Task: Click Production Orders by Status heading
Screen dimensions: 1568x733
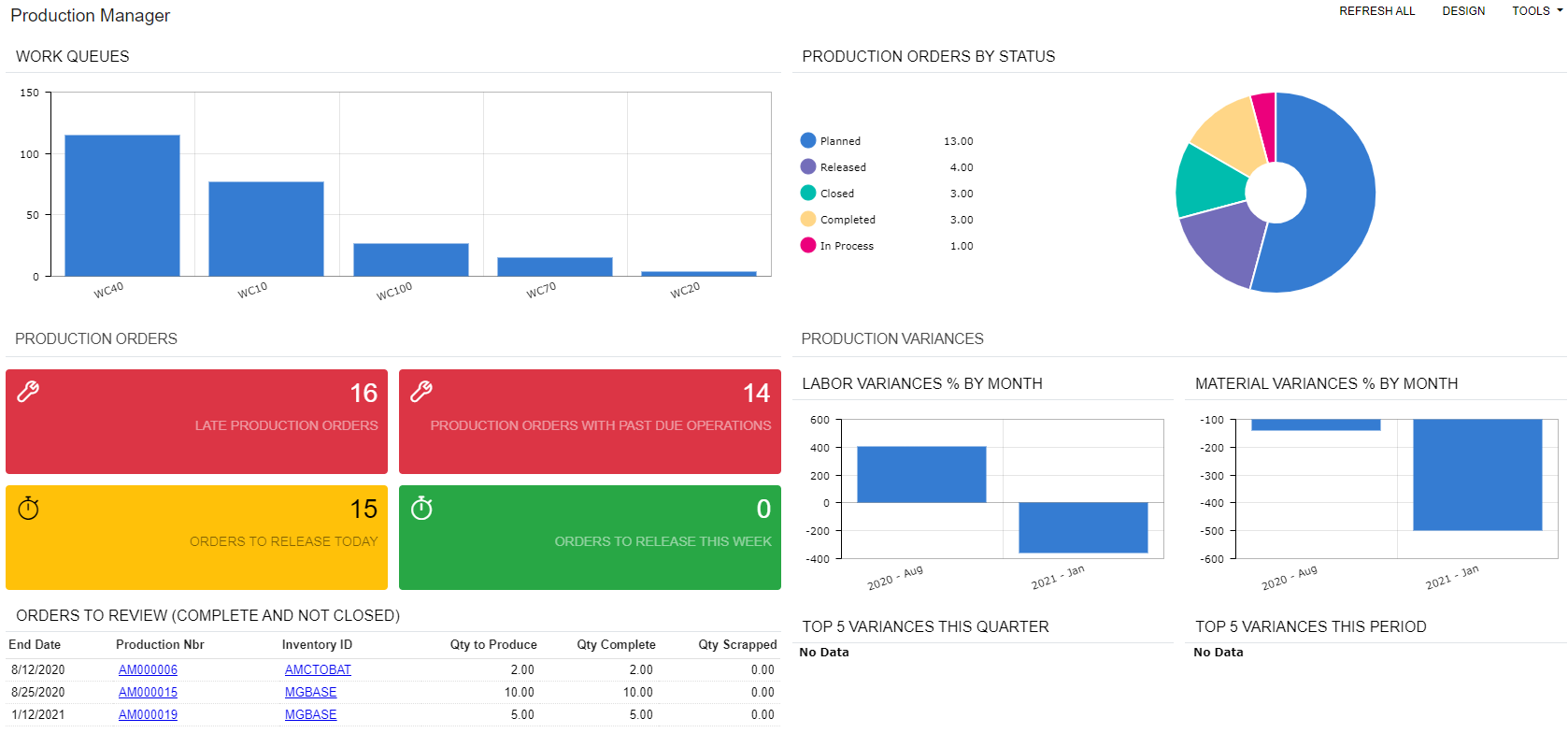Action: (x=929, y=56)
